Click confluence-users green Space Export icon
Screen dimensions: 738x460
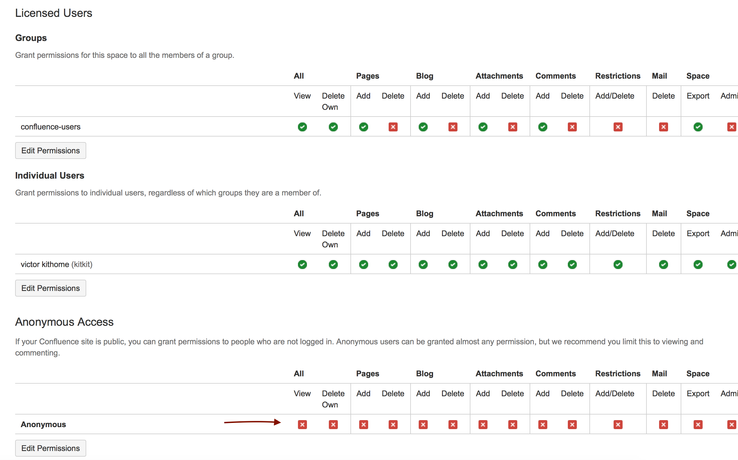click(x=698, y=127)
